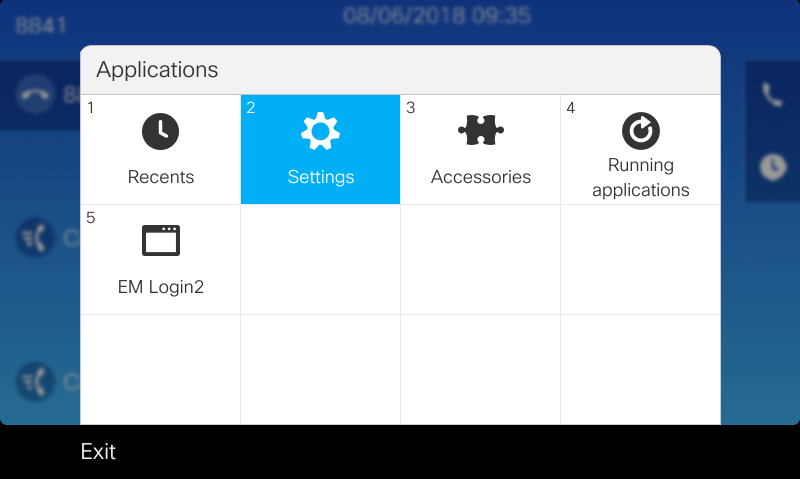Click the blurred date and time display
The height and width of the screenshot is (479, 800).
click(437, 15)
